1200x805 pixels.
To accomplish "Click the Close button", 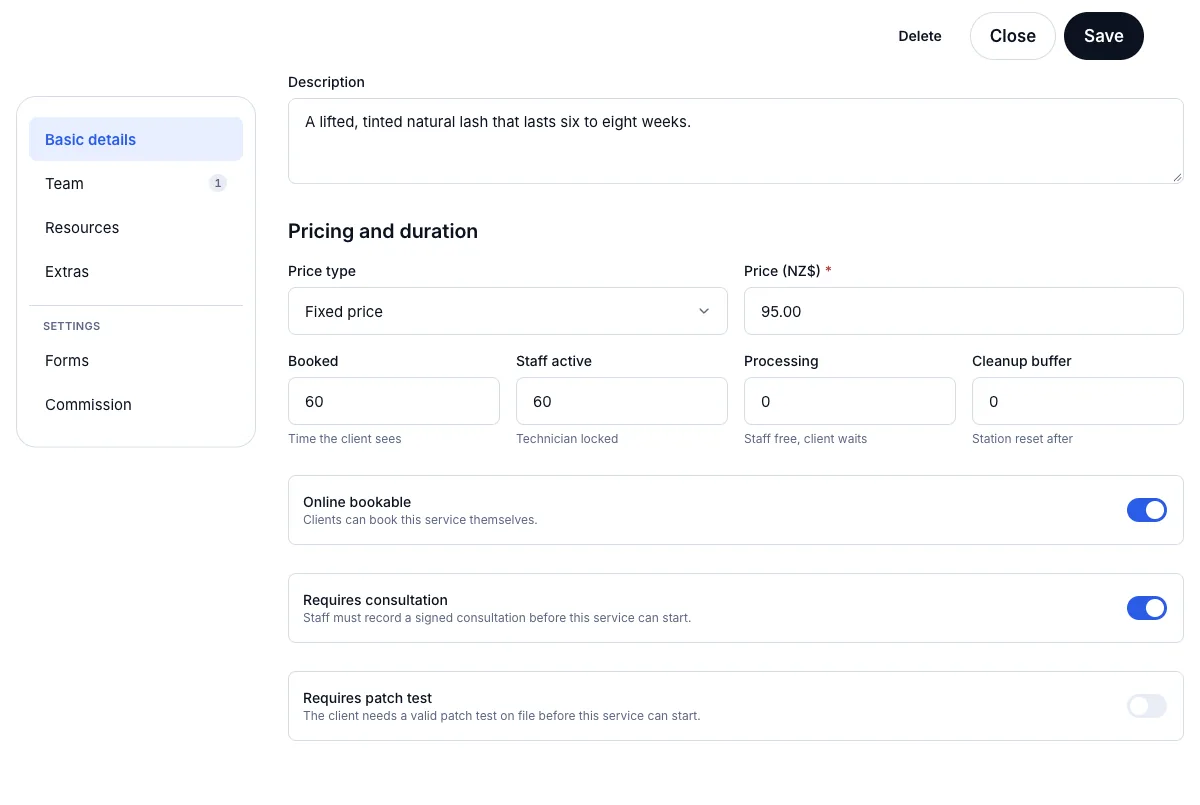I will 1012,36.
